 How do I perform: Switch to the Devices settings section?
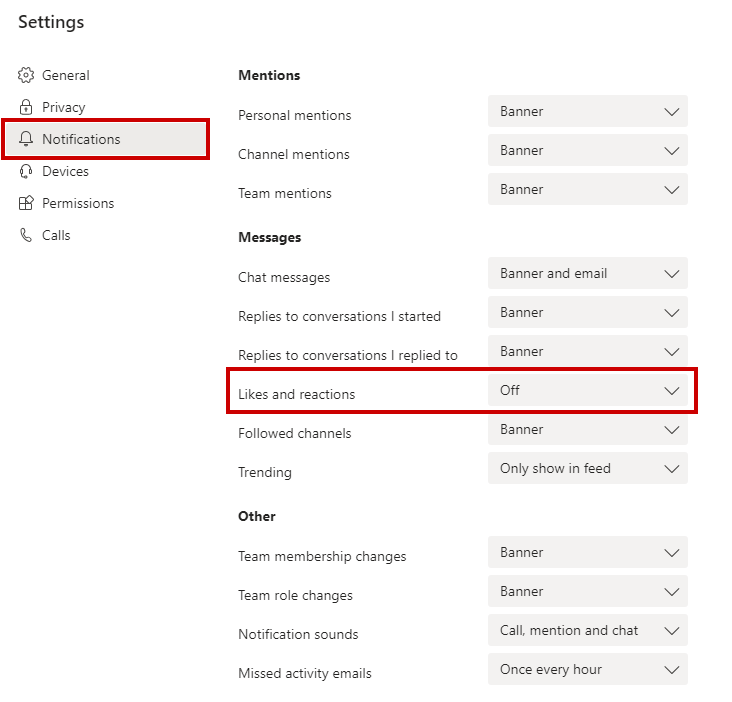(x=65, y=171)
